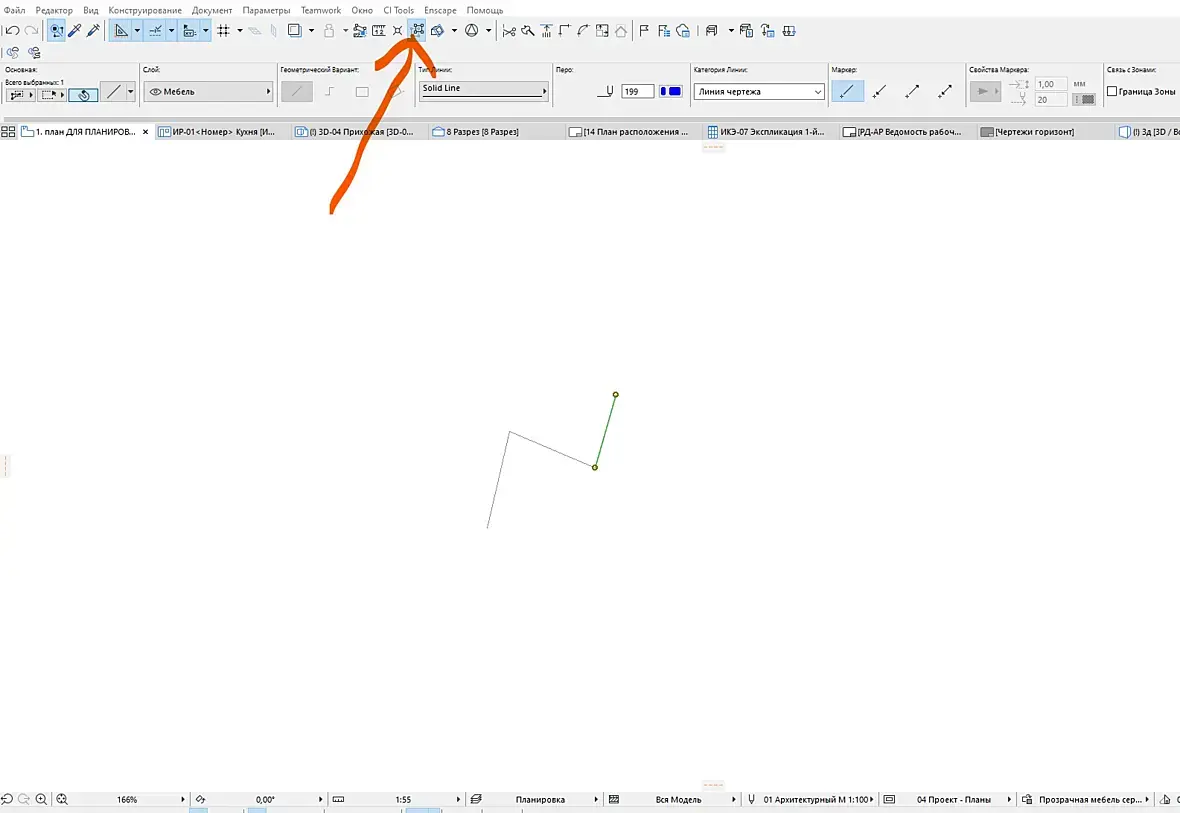Click the blue pen color swatch
Image resolution: width=1180 pixels, height=813 pixels.
pos(671,91)
